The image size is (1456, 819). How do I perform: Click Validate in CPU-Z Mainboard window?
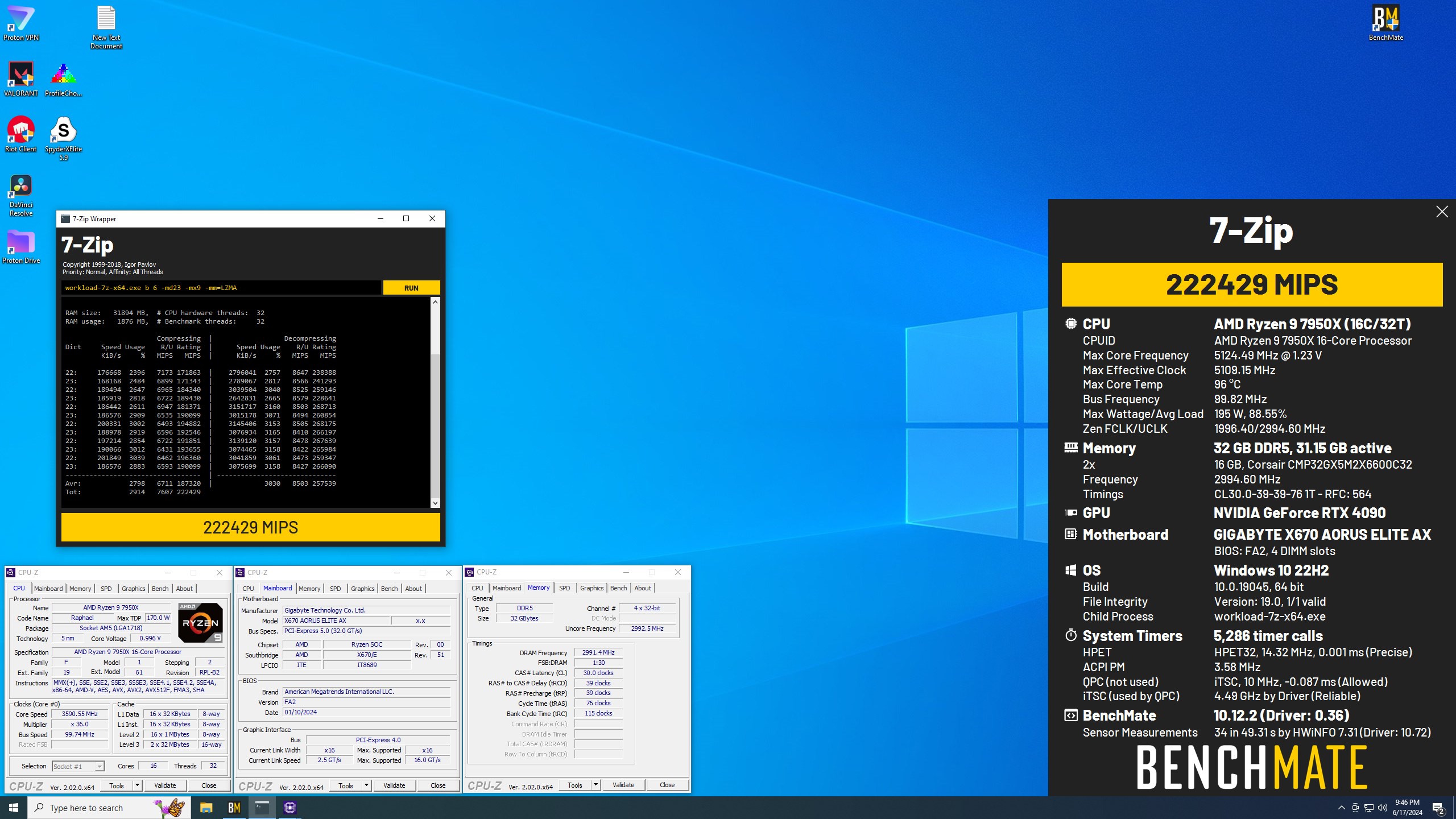394,785
